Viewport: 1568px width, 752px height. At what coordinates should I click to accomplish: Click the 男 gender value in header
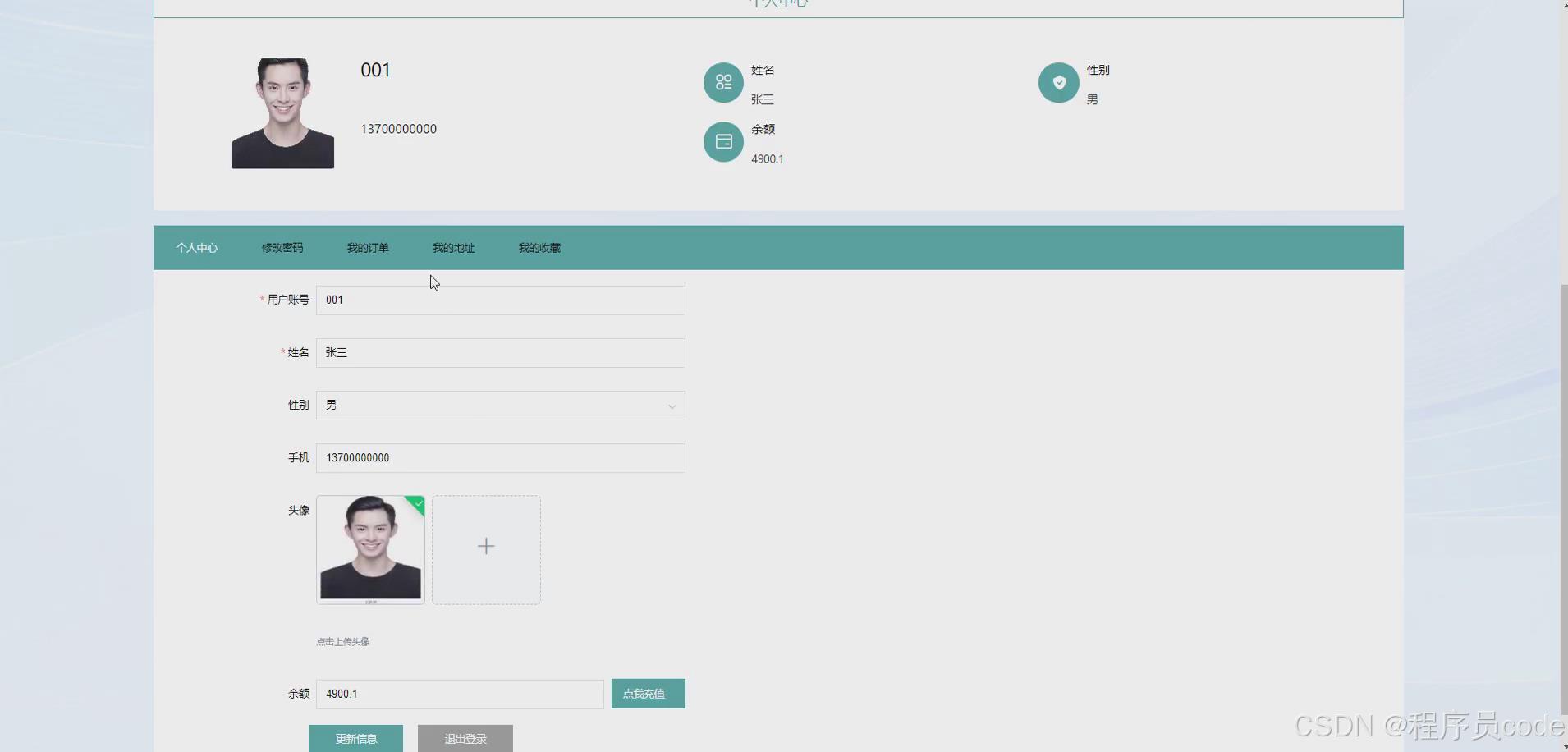(x=1093, y=100)
